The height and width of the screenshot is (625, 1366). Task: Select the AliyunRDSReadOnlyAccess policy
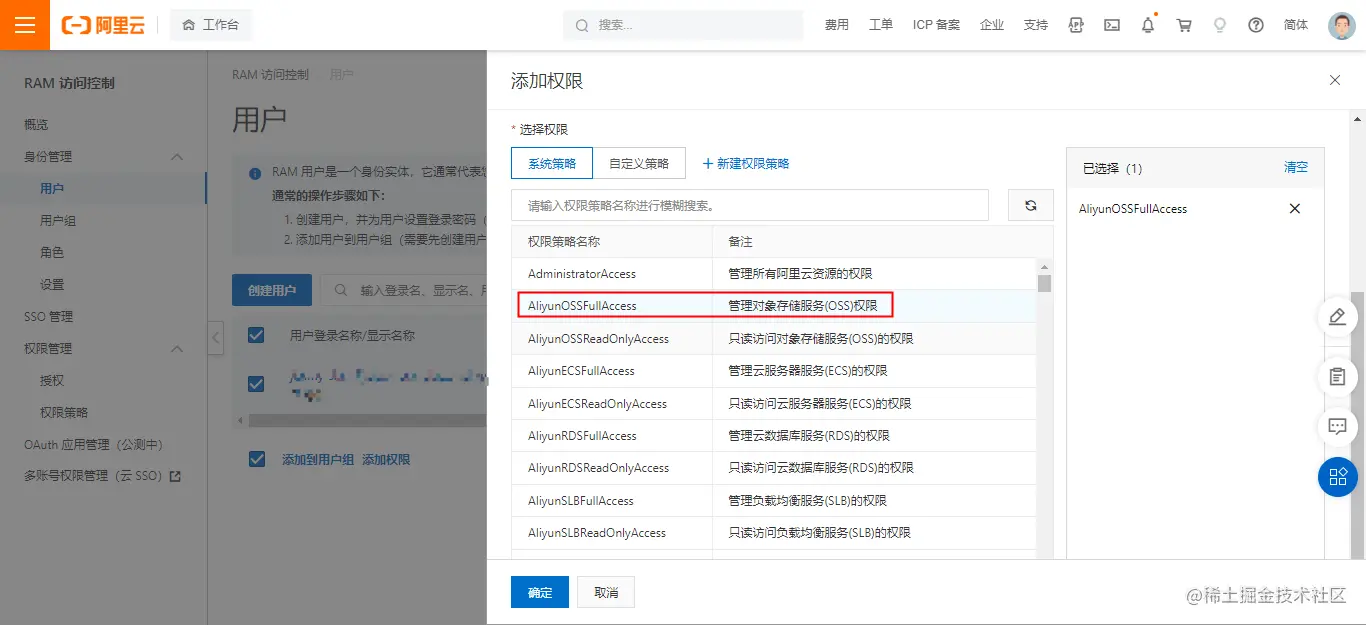point(774,468)
